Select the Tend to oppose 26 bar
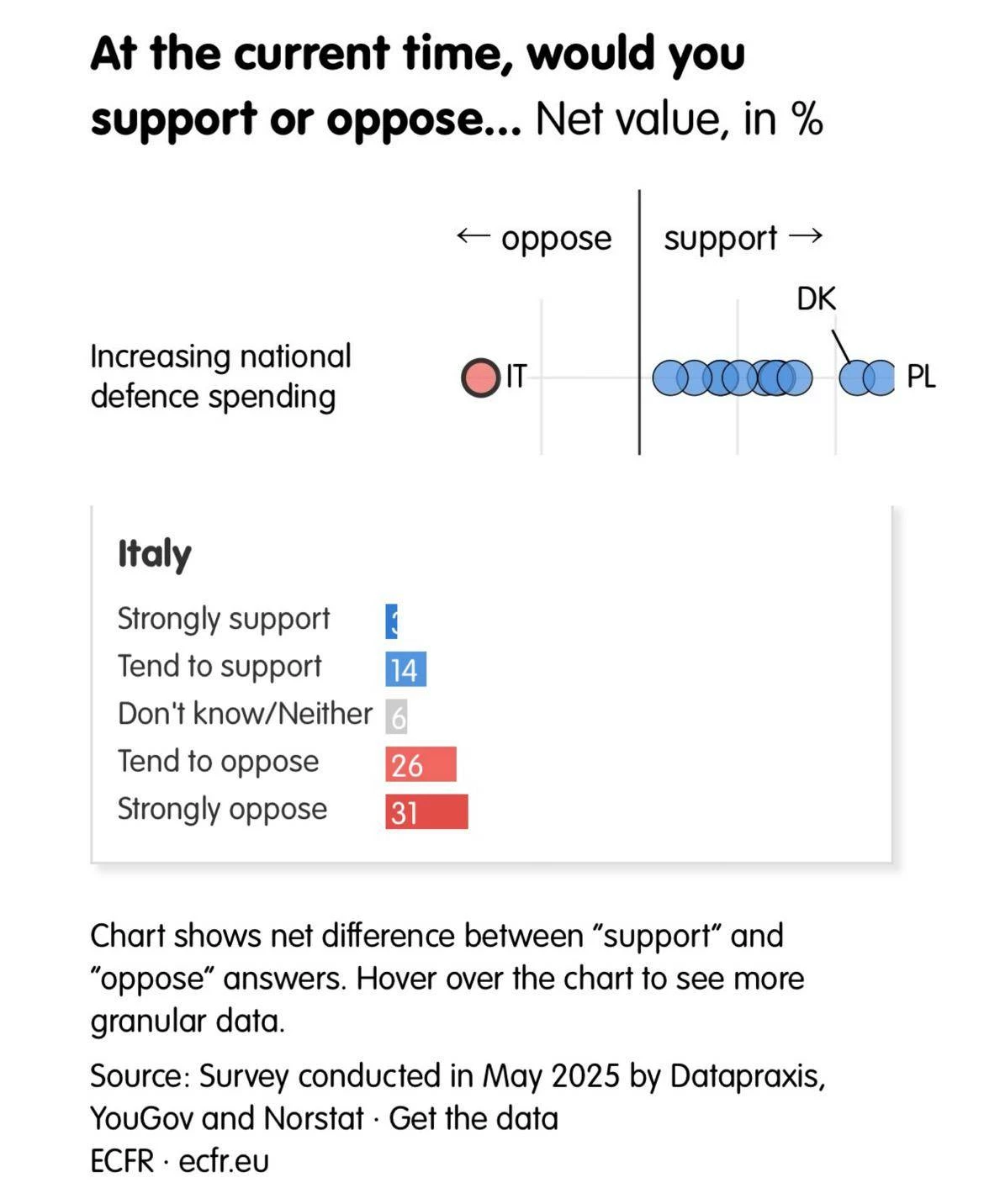Image resolution: width=984 pixels, height=1204 pixels. (x=421, y=764)
